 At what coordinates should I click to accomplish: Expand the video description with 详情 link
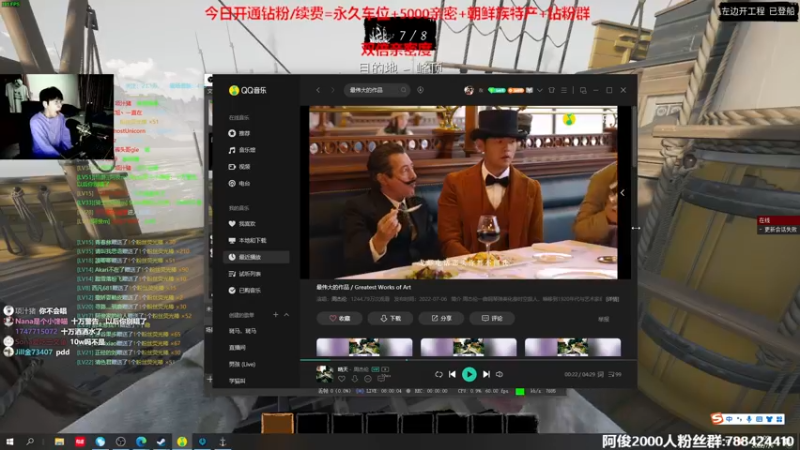(612, 299)
